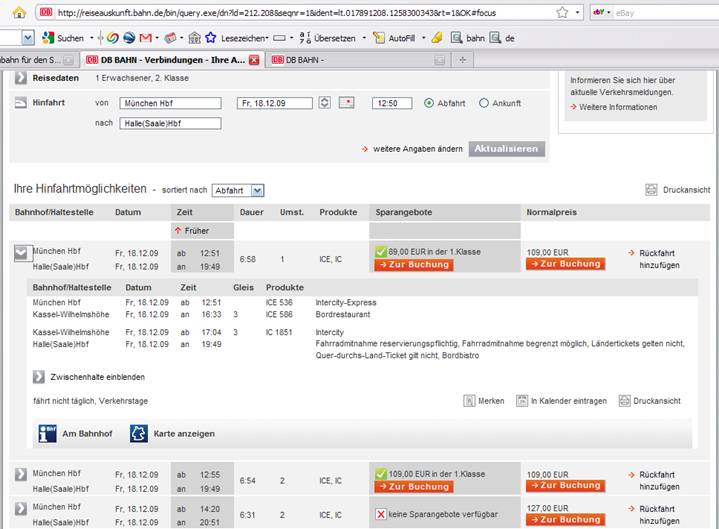The image size is (719, 529).
Task: Click the München Hbf departure field
Action: 169,103
